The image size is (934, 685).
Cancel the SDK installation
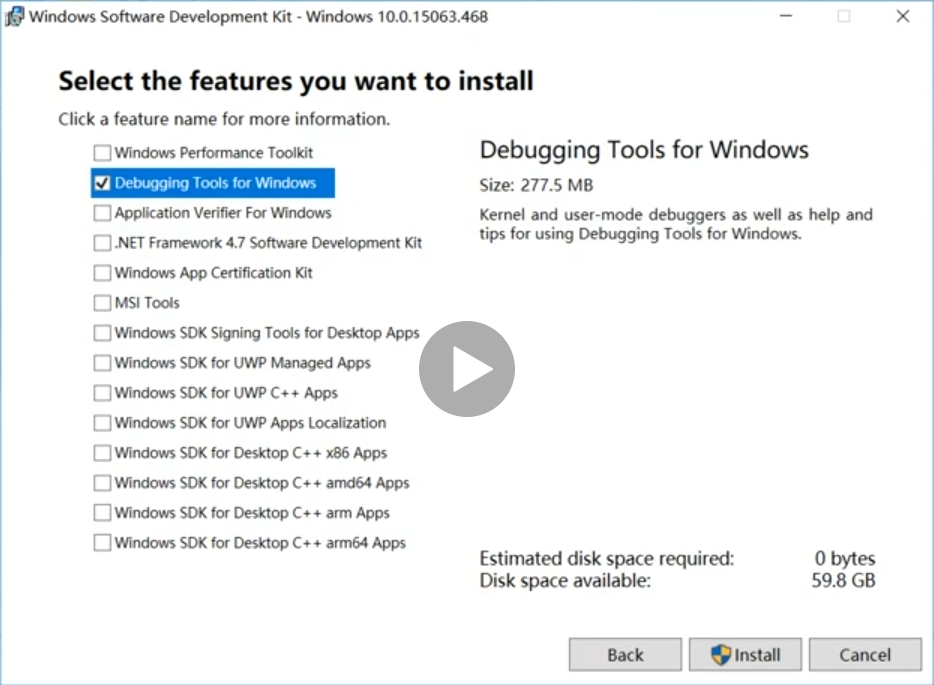tap(865, 655)
